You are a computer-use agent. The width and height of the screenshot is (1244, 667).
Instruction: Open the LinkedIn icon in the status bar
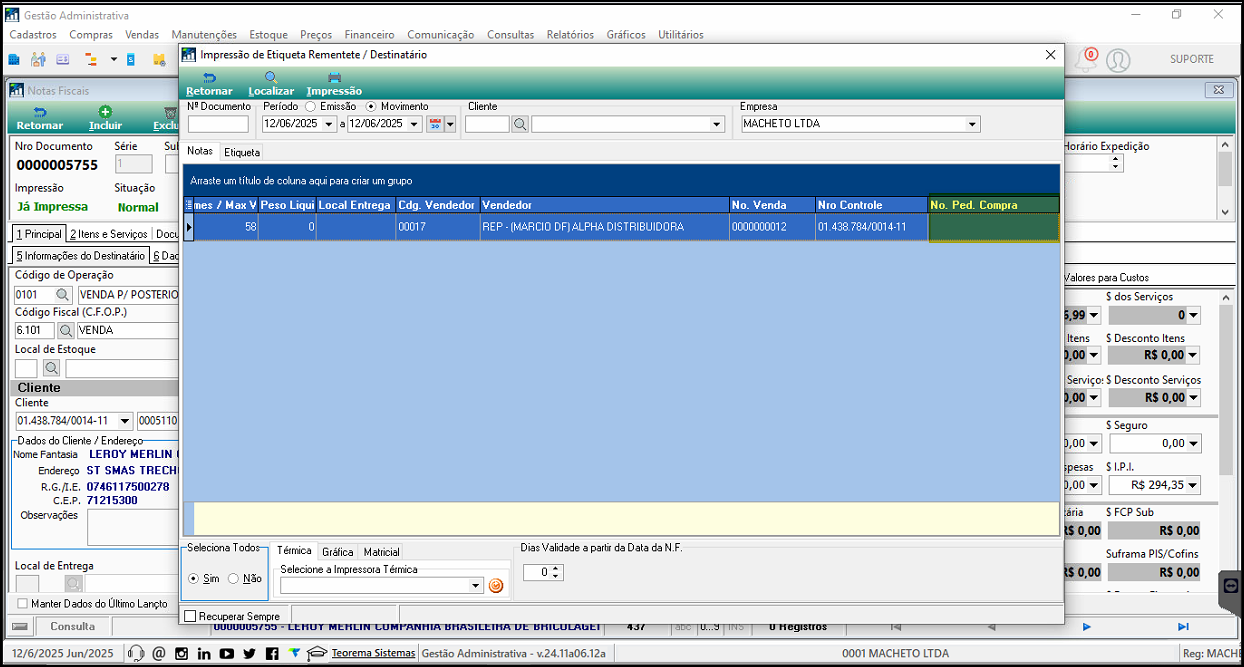click(x=204, y=653)
